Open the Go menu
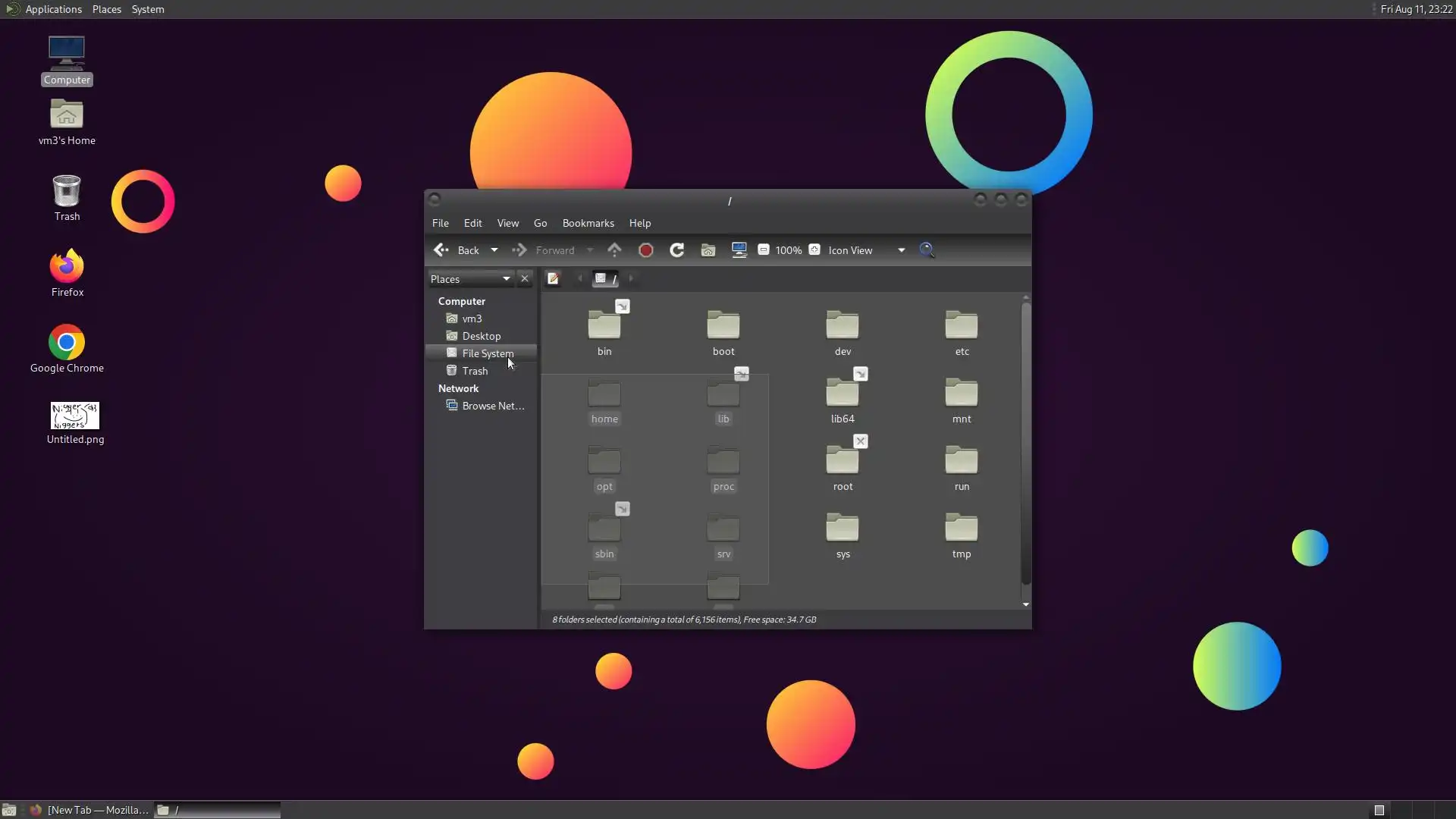Screen dimensions: 1456x819 pos(540,223)
